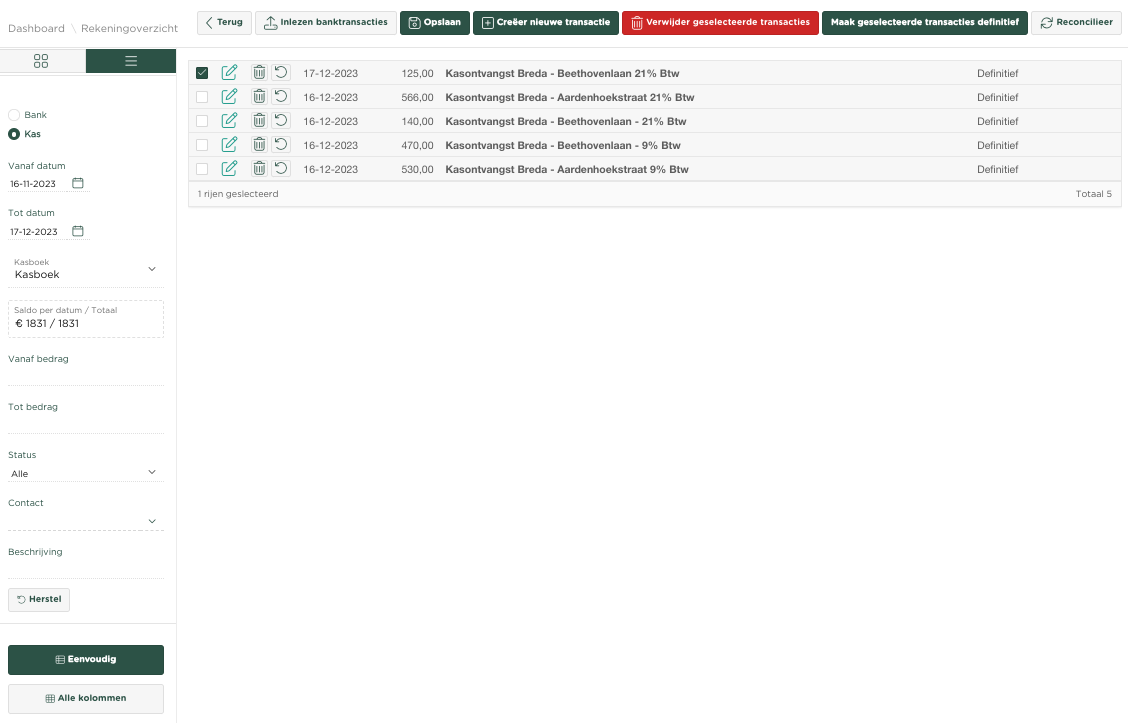This screenshot has width=1128, height=723.
Task: Expand the Contact dropdown
Action: tap(152, 521)
